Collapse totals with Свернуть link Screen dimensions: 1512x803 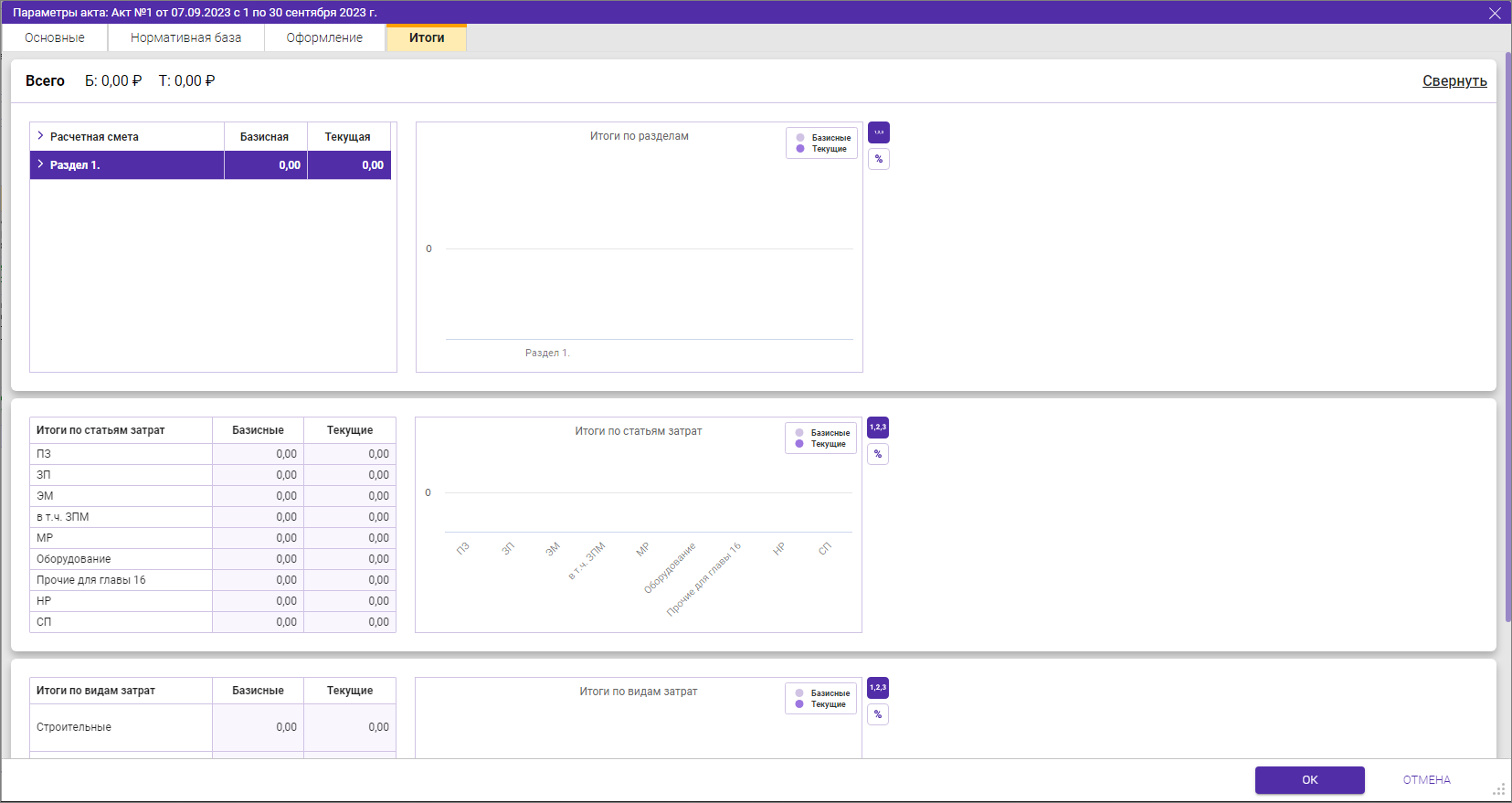[1454, 80]
